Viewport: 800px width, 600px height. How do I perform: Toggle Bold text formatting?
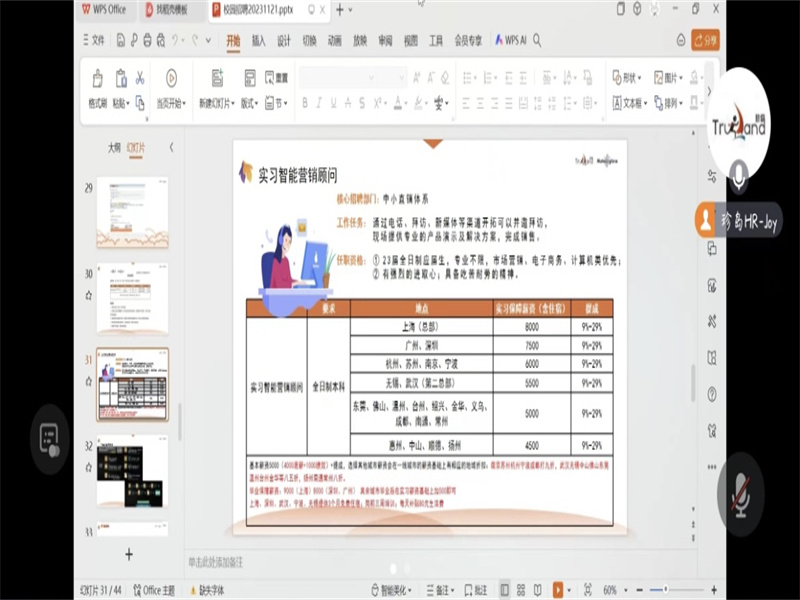pyautogui.click(x=305, y=103)
